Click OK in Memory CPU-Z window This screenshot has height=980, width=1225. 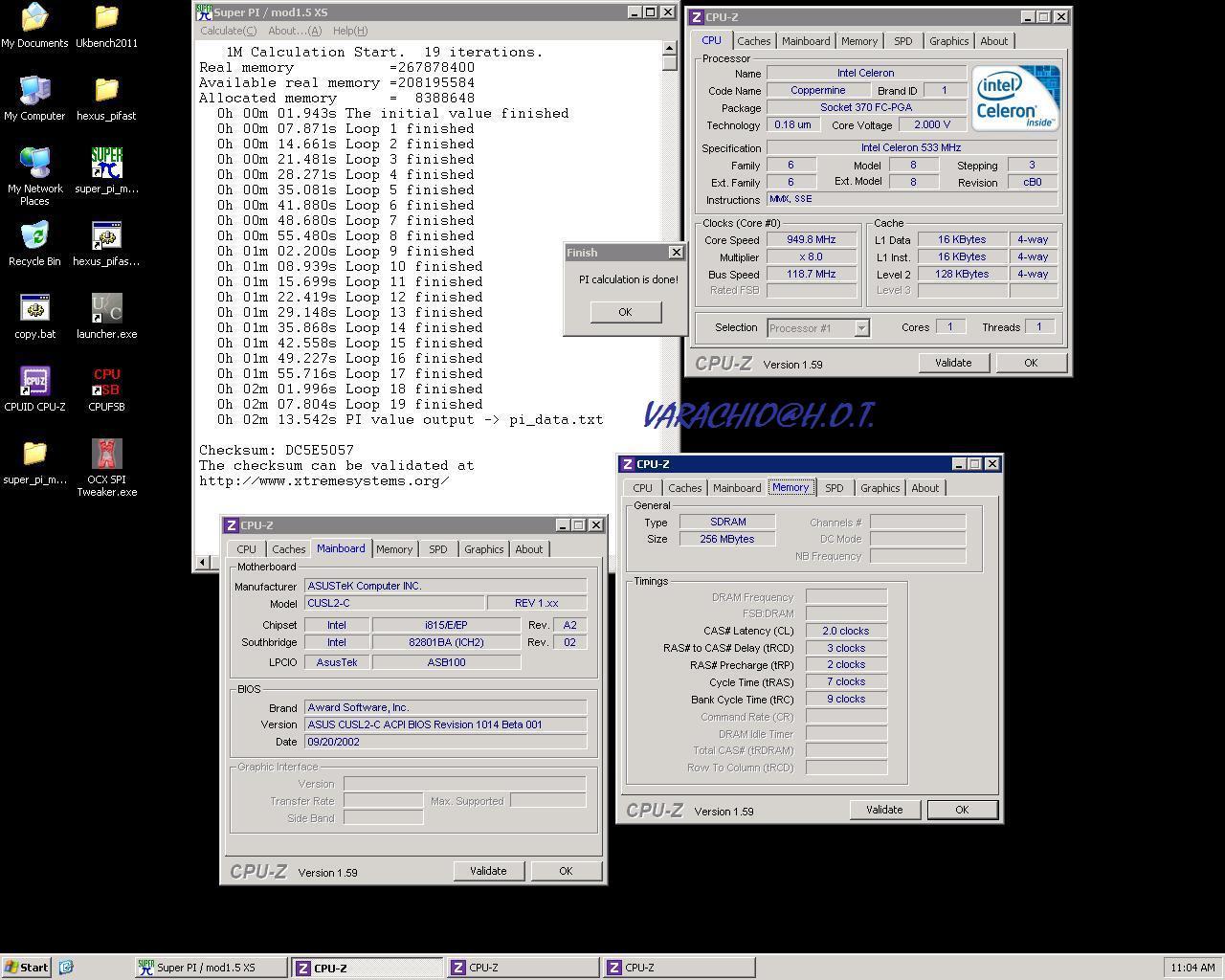click(x=961, y=810)
